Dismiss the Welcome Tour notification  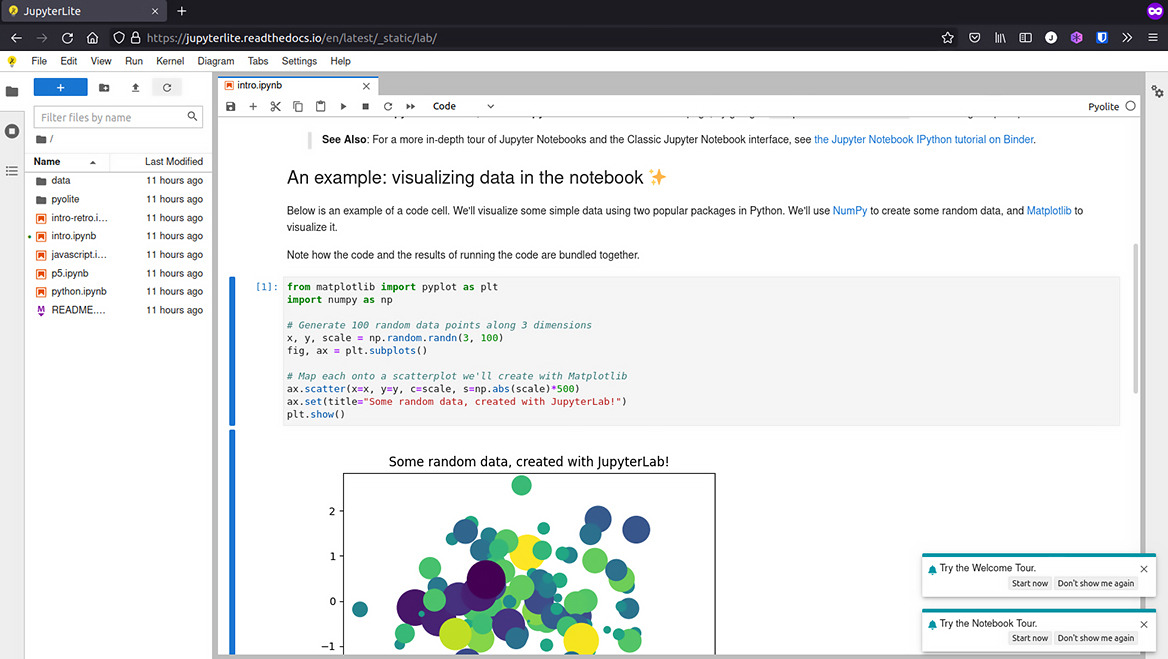pos(1144,569)
